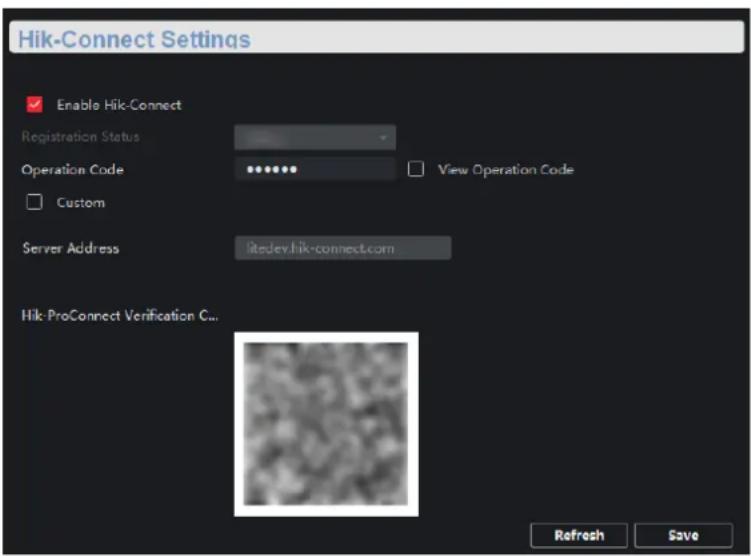Click the Hik-Connect Settings title text
This screenshot has height=556, width=751.
135,39
